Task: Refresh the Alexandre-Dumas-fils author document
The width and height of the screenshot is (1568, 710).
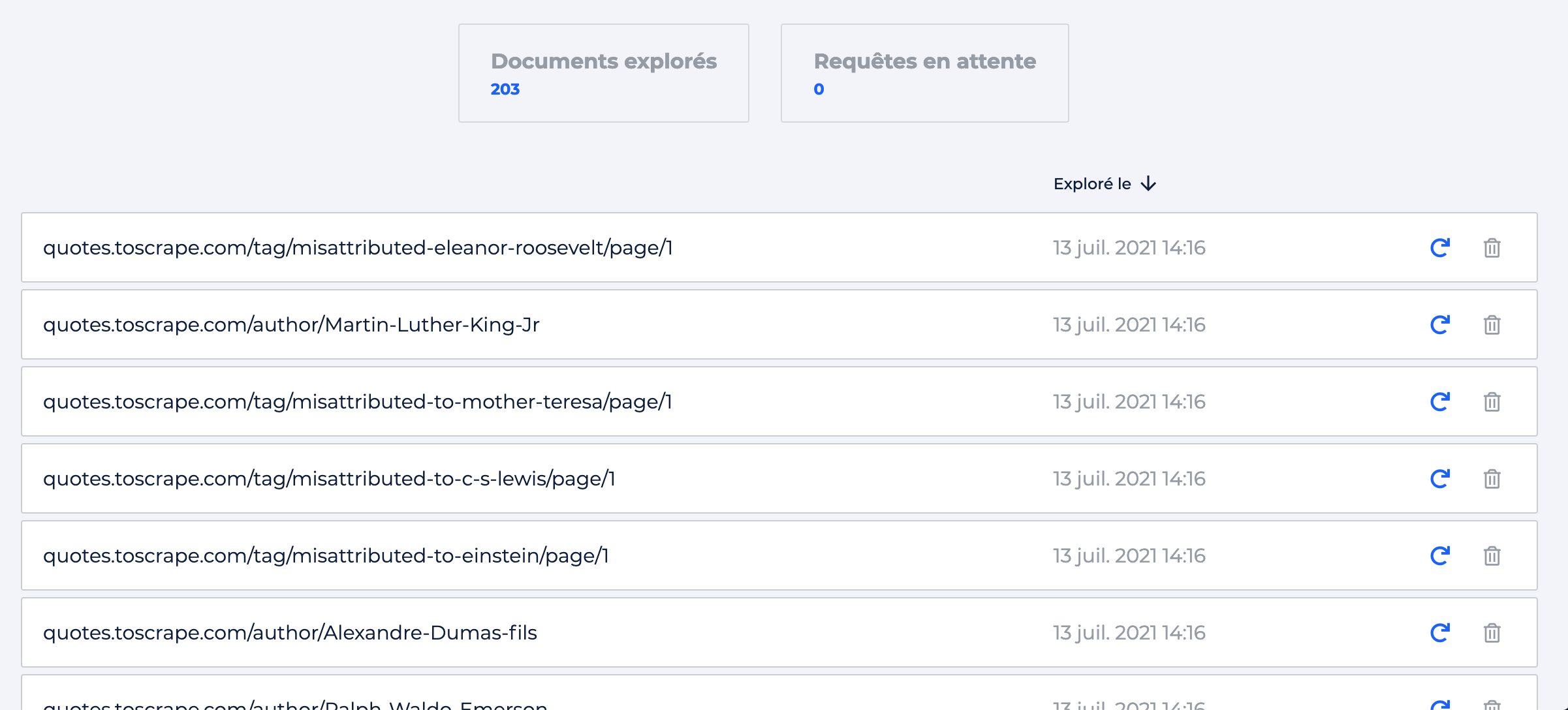Action: [1439, 633]
